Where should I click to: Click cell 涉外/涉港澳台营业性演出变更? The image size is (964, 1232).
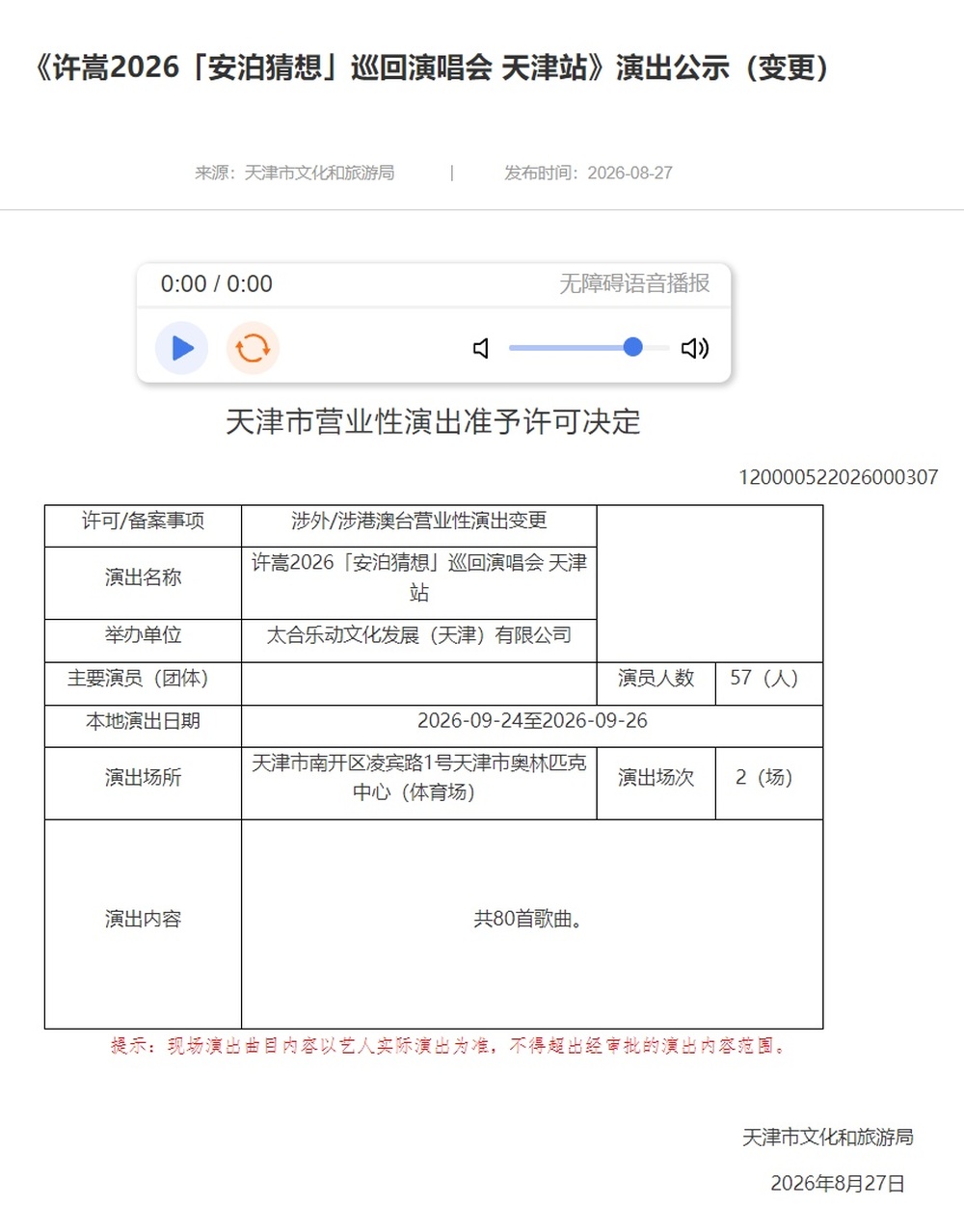419,526
